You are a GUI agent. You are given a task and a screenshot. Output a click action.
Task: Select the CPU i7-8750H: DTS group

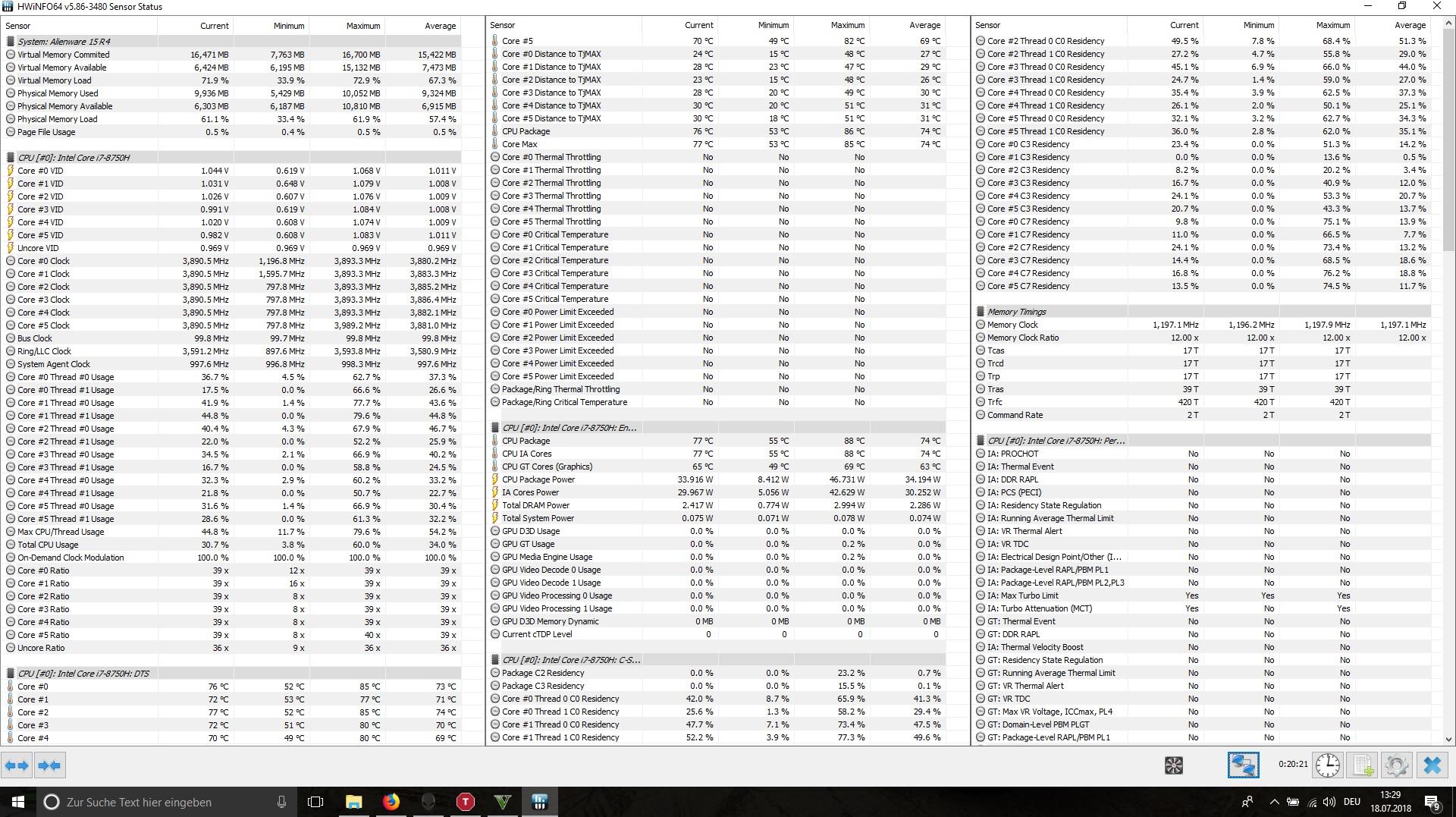pos(231,674)
